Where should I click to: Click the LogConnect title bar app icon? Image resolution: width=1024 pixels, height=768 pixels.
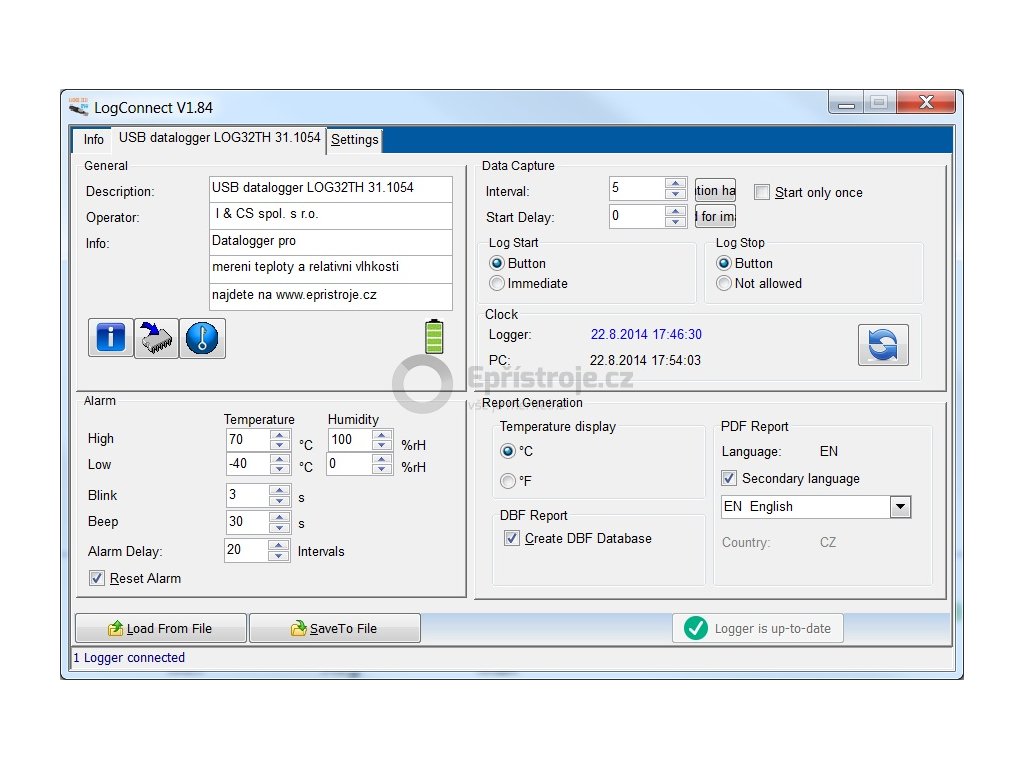click(79, 107)
